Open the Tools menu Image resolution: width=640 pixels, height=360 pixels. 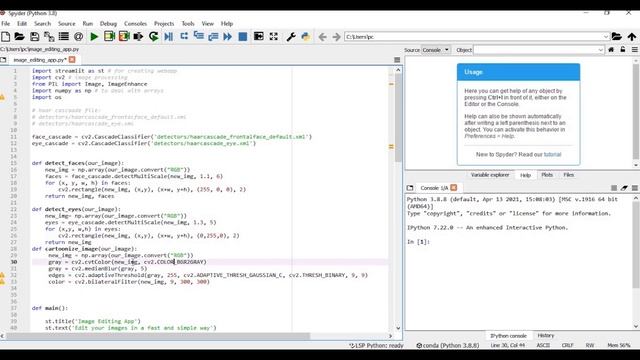point(188,24)
